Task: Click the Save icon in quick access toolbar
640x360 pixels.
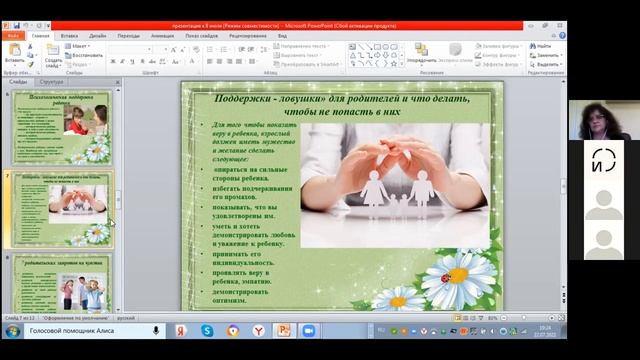Action: point(16,26)
